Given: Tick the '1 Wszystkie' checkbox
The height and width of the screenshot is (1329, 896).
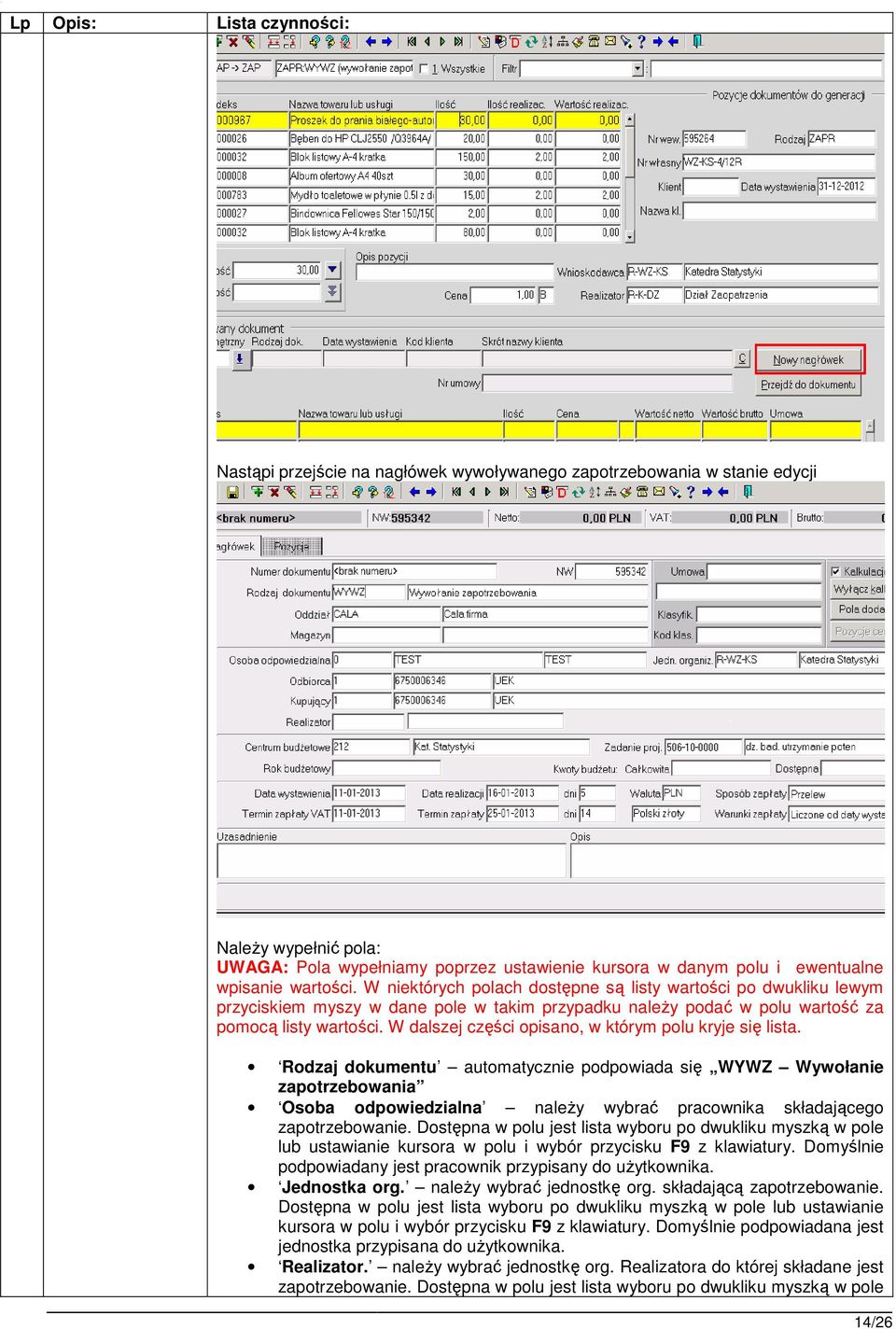Looking at the screenshot, I should 424,69.
